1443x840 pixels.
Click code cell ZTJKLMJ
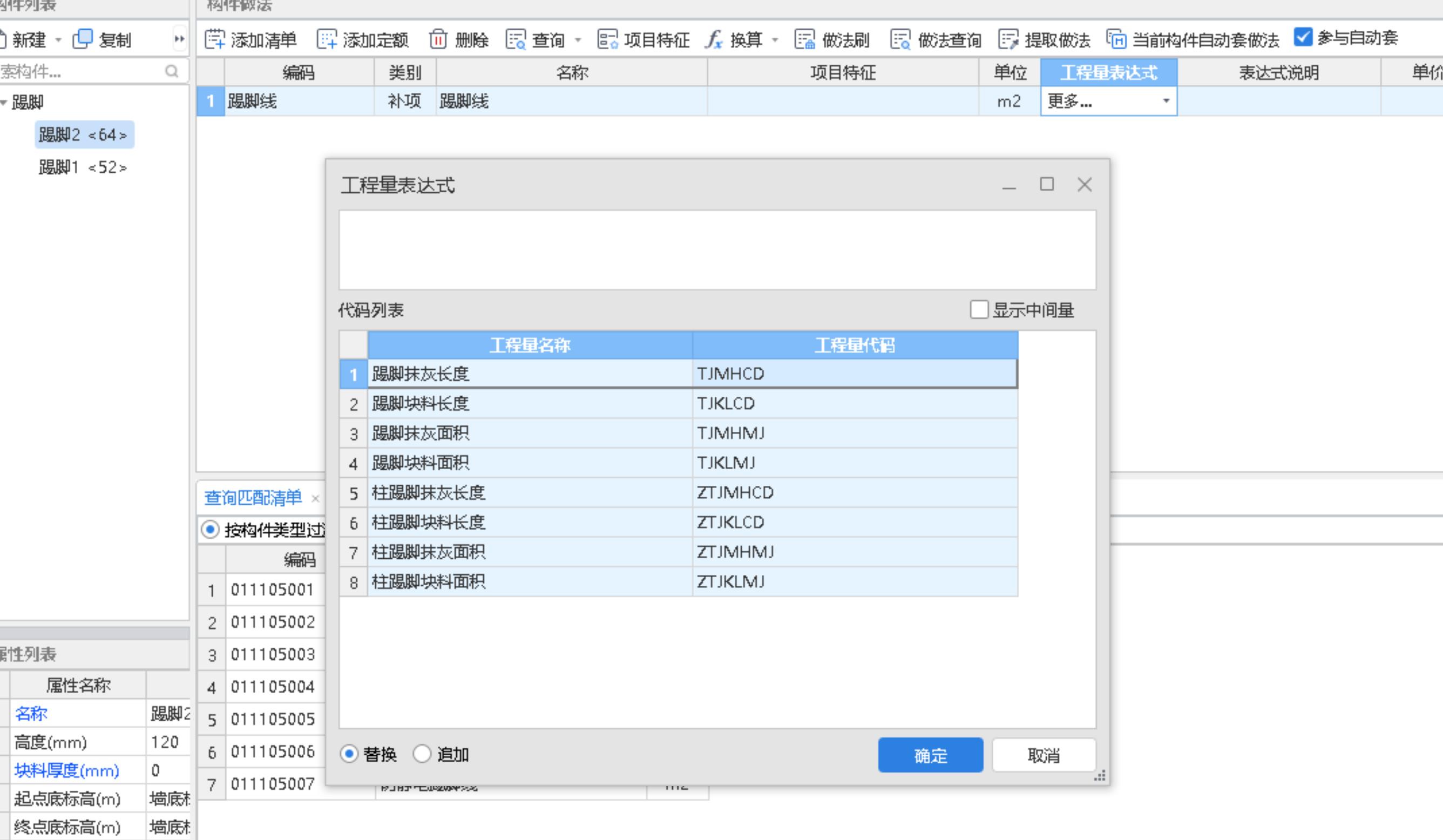pyautogui.click(x=855, y=582)
